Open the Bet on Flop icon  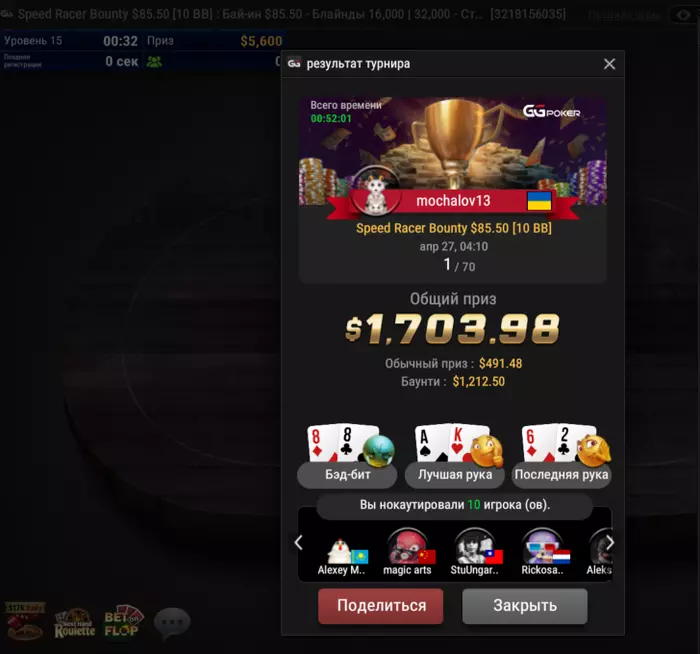pyautogui.click(x=124, y=621)
